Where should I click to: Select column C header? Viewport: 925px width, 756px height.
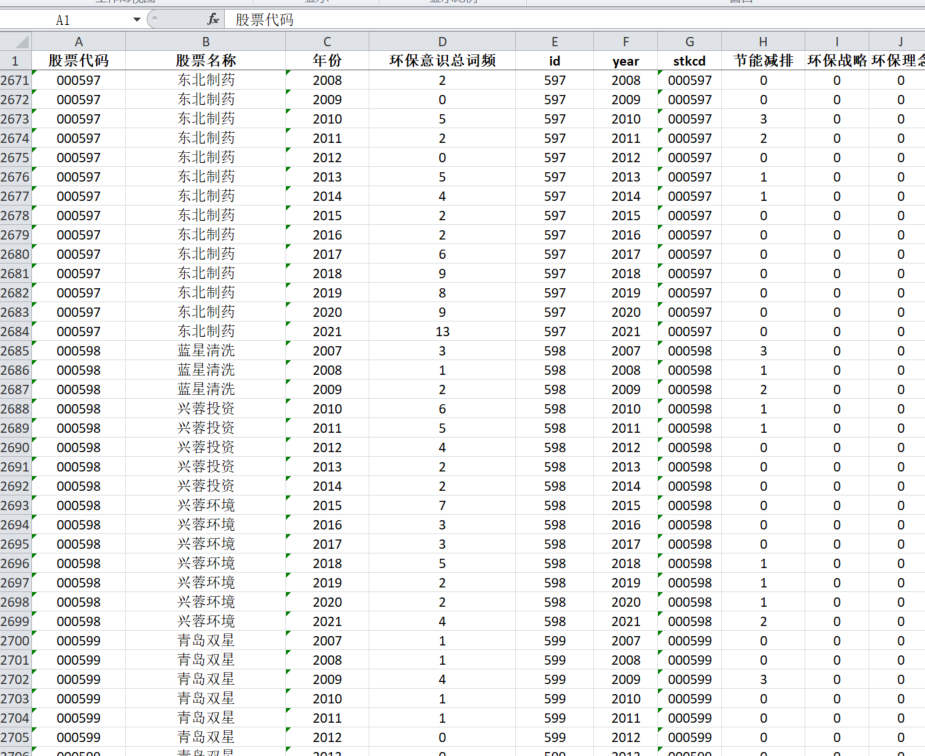(x=327, y=42)
